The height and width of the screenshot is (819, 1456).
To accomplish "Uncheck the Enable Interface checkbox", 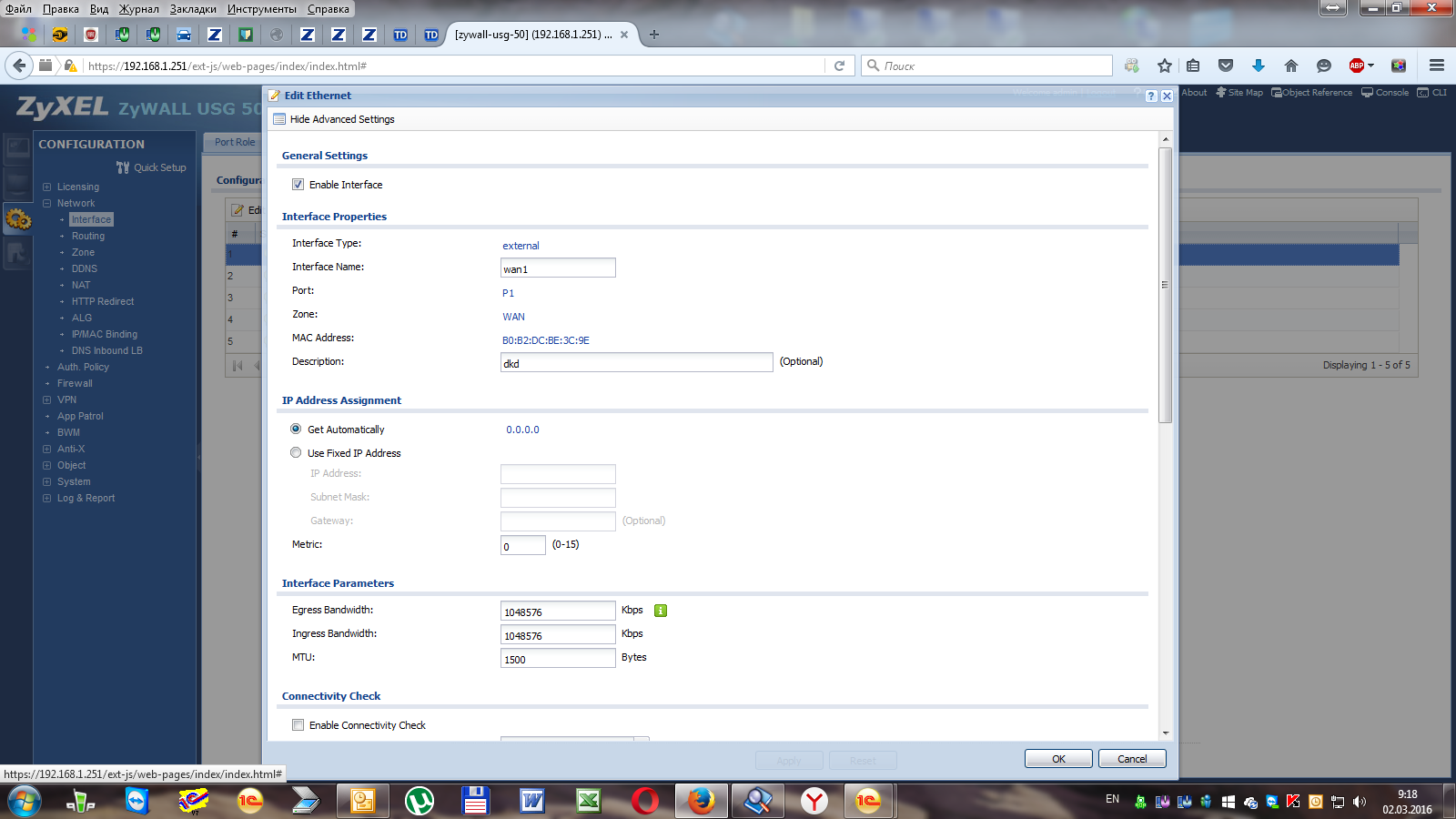I will pos(298,185).
